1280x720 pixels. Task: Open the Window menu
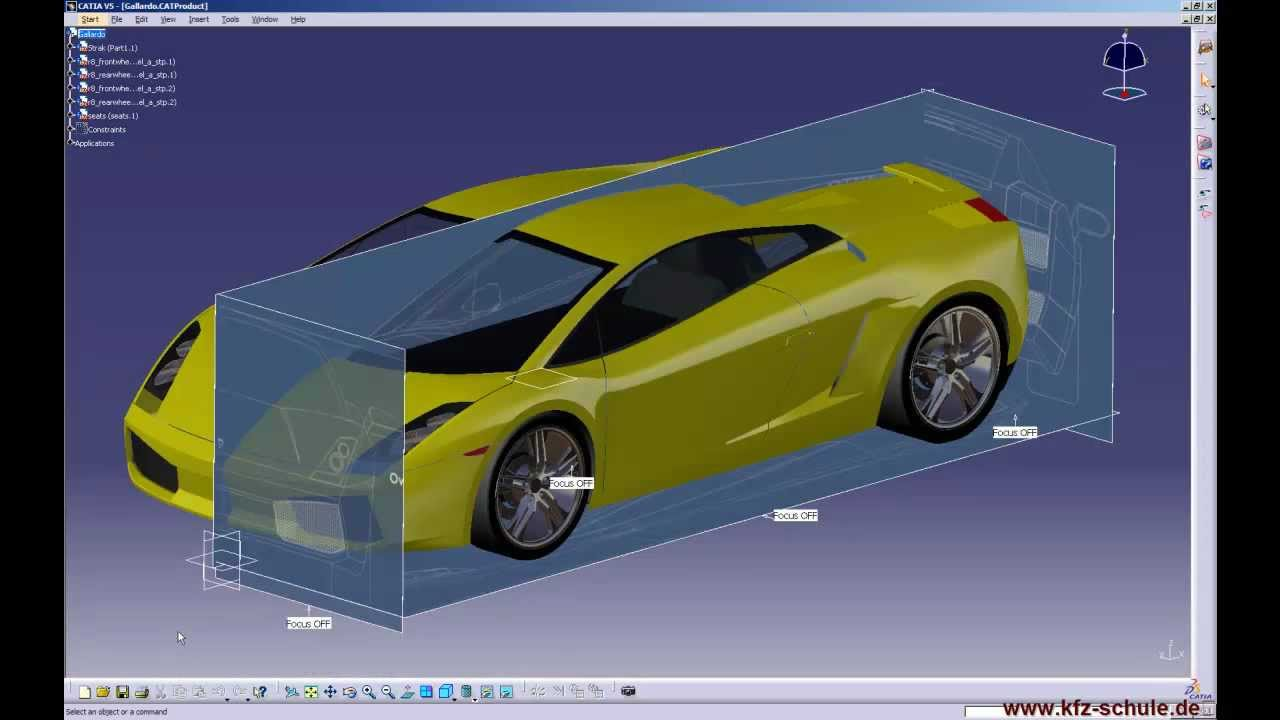pyautogui.click(x=265, y=19)
